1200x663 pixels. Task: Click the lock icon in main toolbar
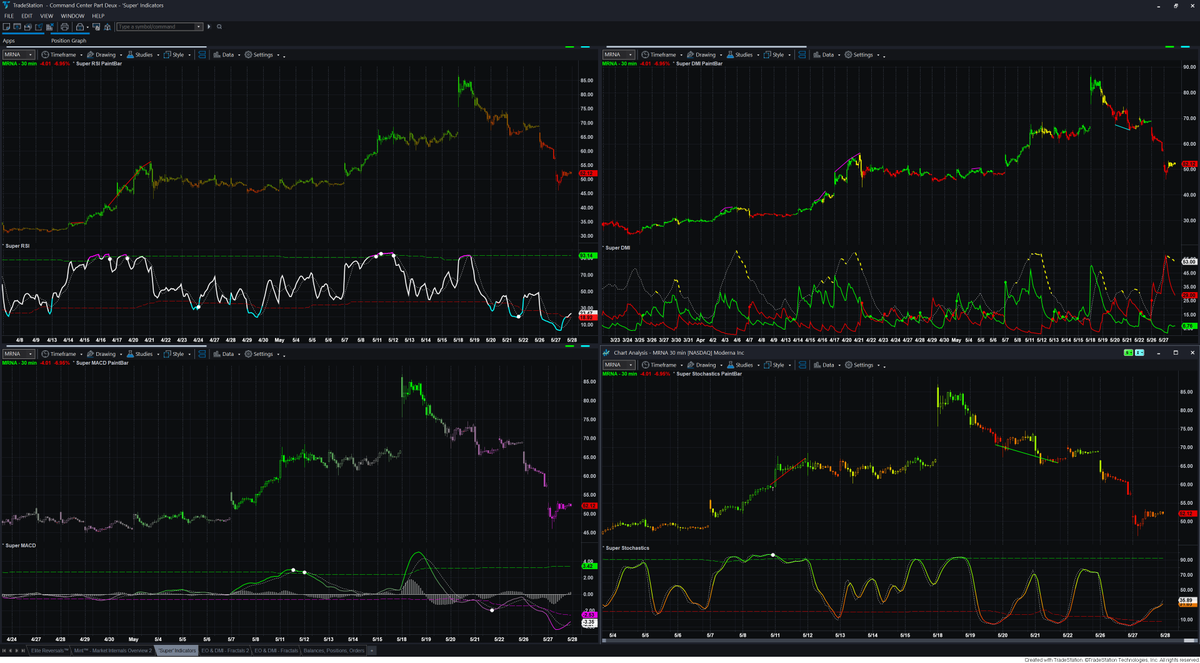(x=79, y=27)
